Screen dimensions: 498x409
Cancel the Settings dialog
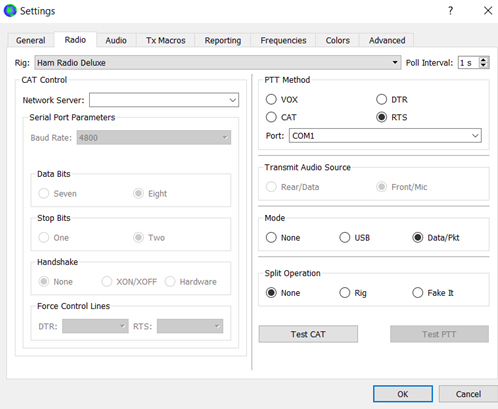pyautogui.click(x=468, y=394)
